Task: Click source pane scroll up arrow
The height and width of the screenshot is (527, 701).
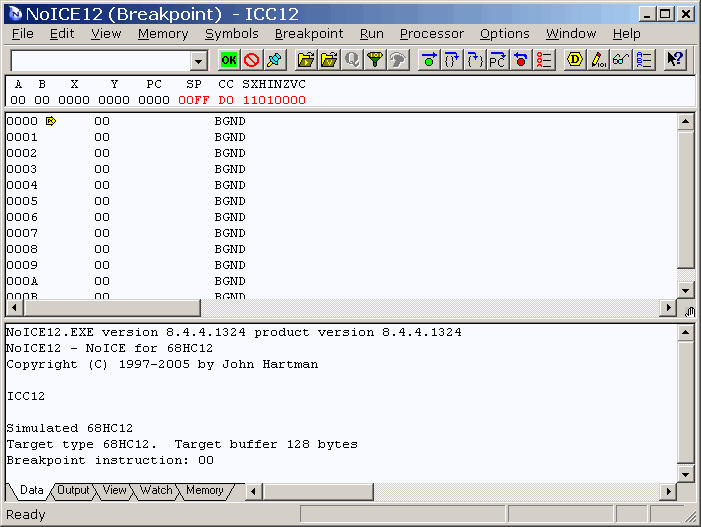Action: point(685,121)
